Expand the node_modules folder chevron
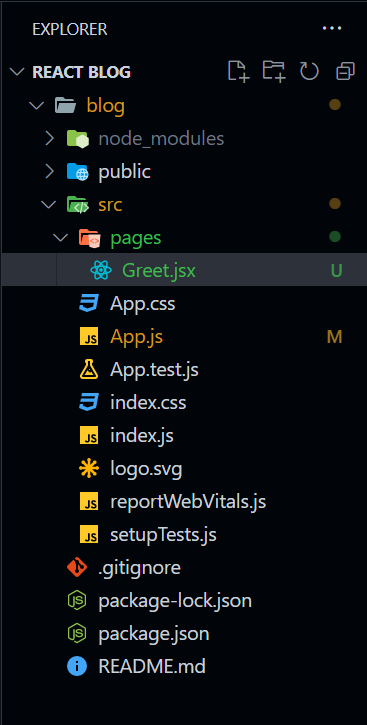The width and height of the screenshot is (367, 725). tap(49, 138)
